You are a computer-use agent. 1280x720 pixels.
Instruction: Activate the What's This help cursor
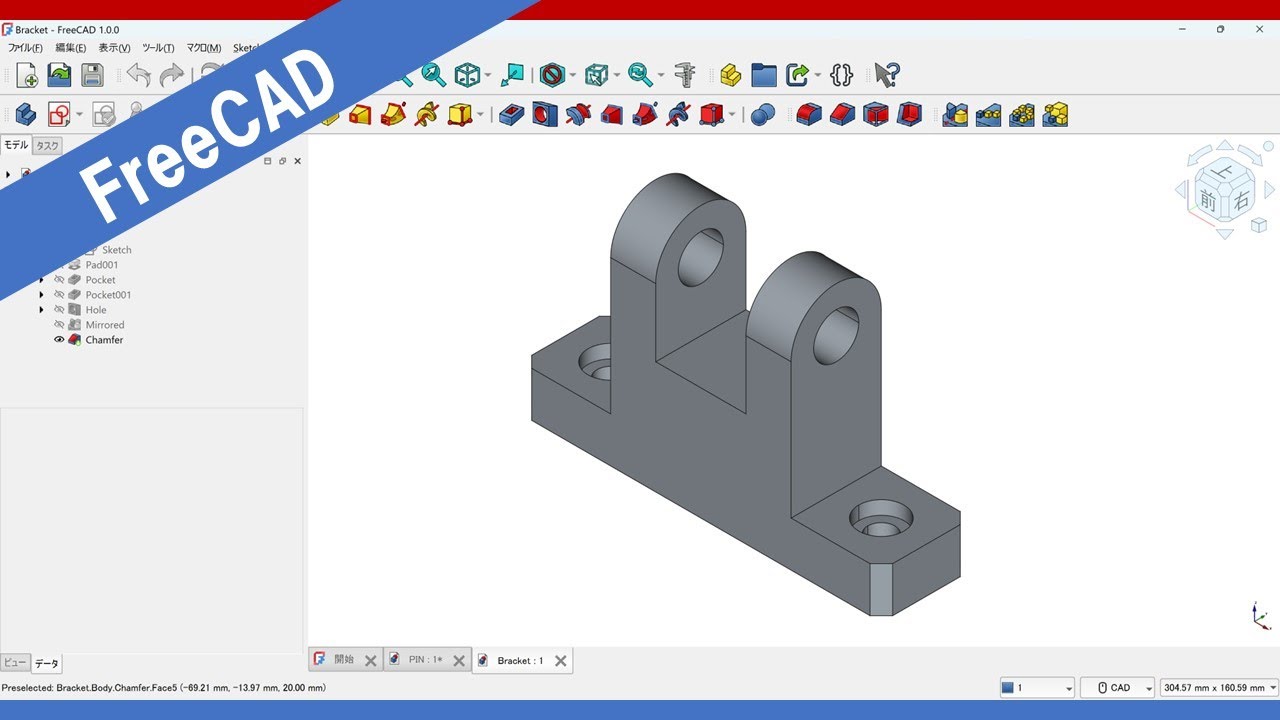coord(887,75)
